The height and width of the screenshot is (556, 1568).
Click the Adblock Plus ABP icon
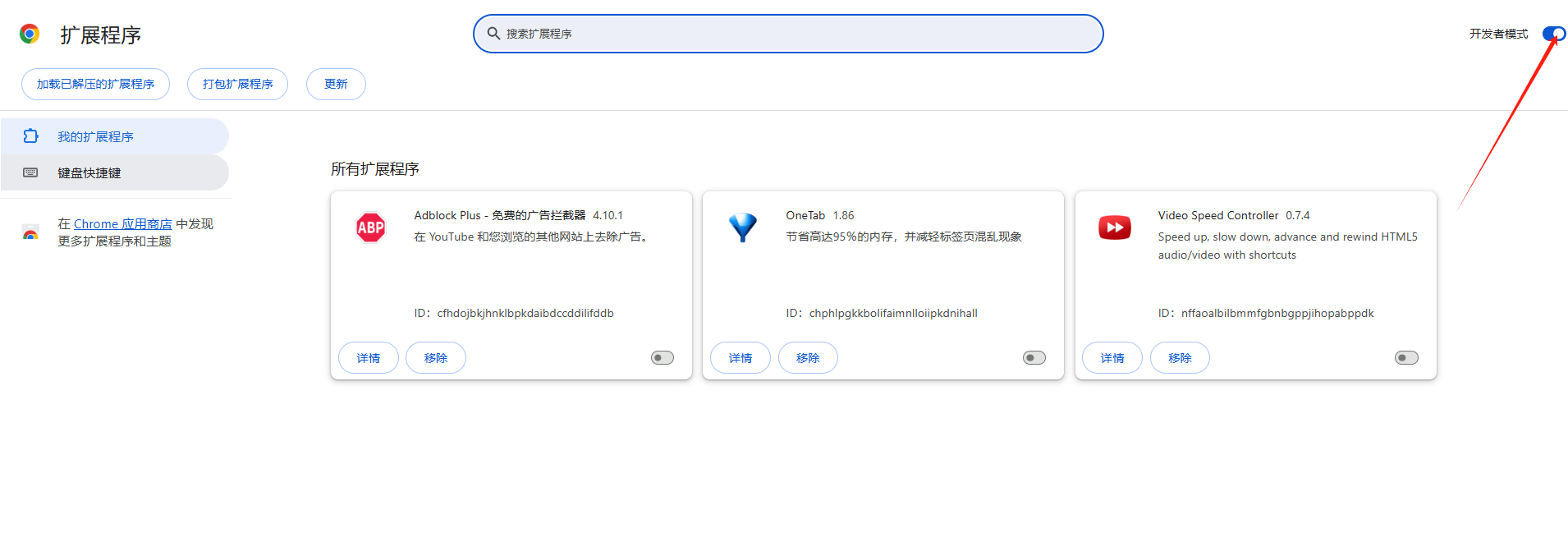370,227
